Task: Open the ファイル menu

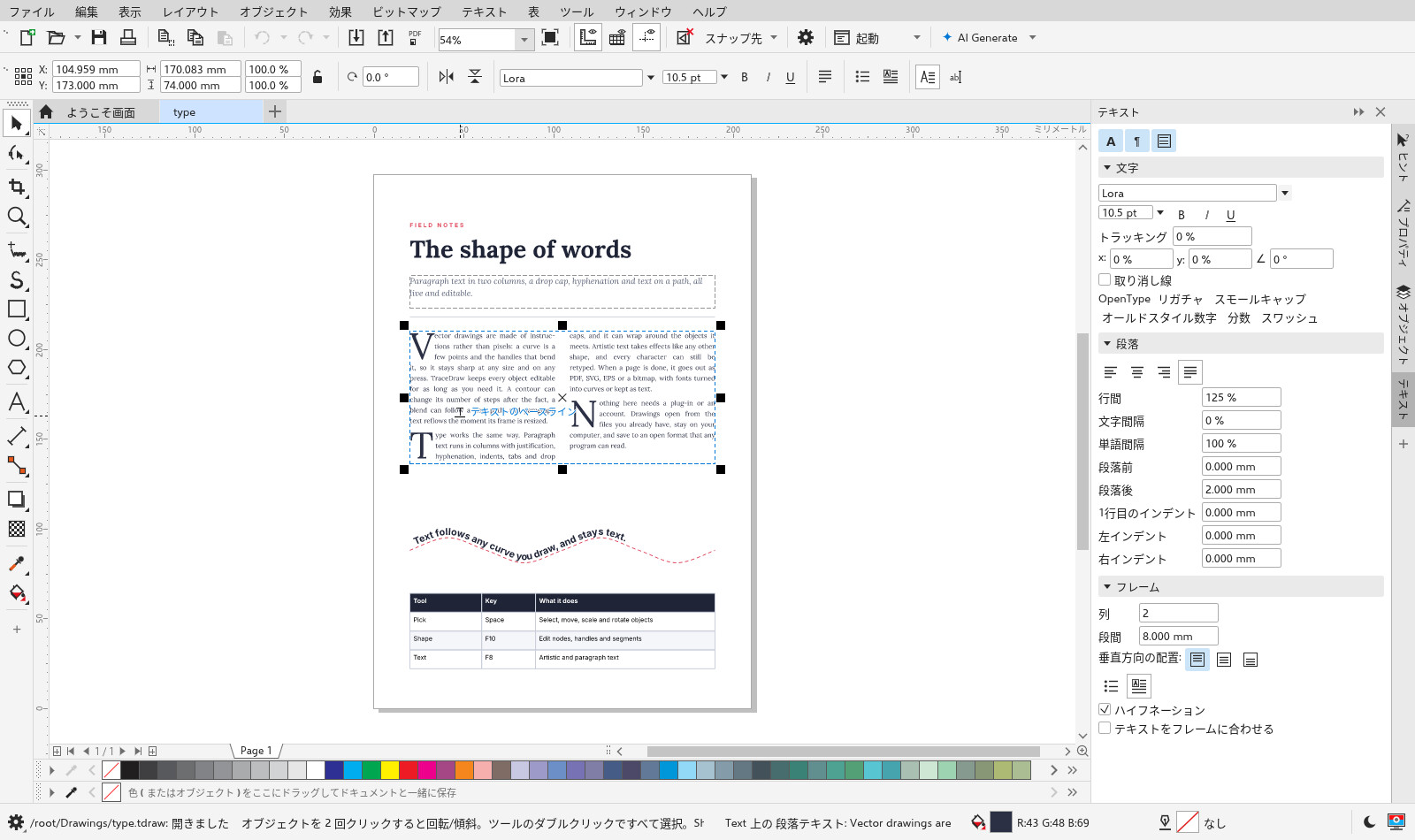Action: pyautogui.click(x=32, y=11)
